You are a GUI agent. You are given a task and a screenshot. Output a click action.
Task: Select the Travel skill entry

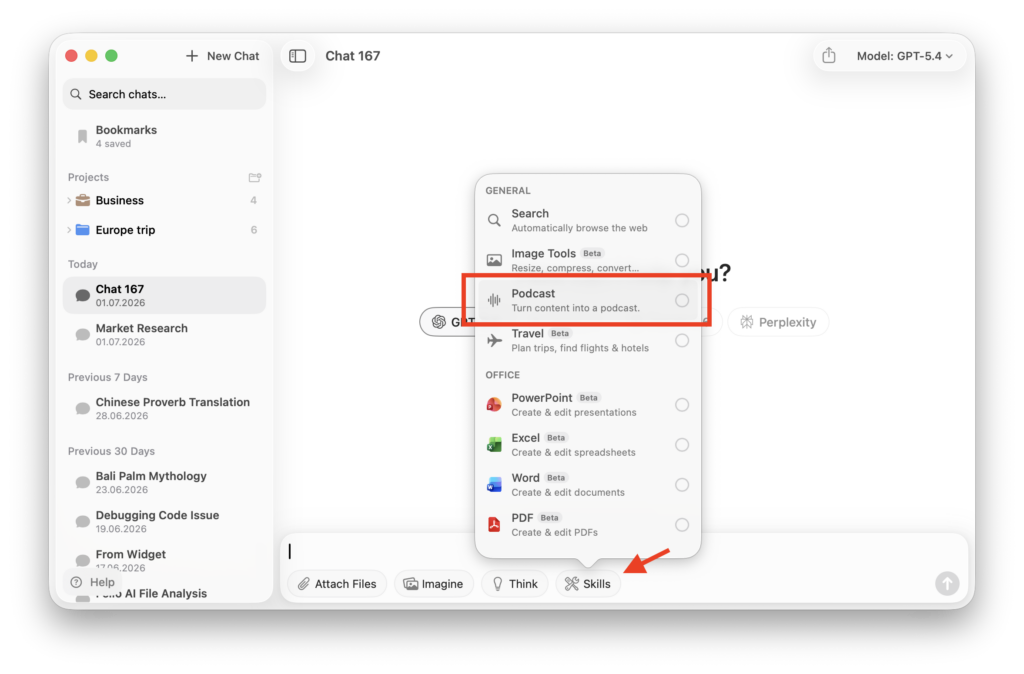tap(588, 340)
